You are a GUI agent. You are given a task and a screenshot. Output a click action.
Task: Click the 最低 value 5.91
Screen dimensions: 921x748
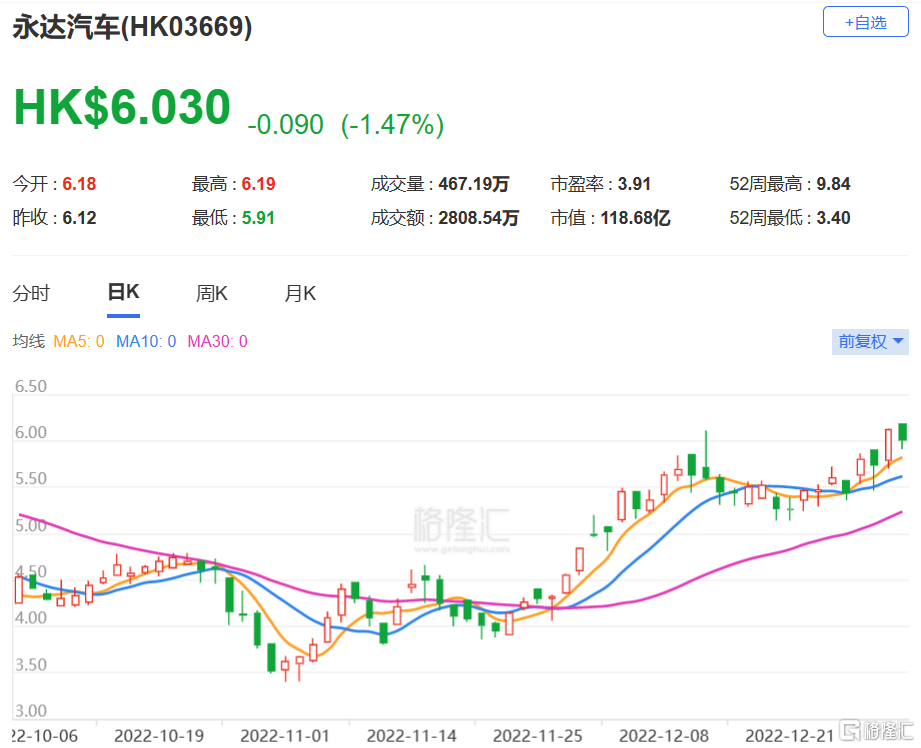coord(258,218)
